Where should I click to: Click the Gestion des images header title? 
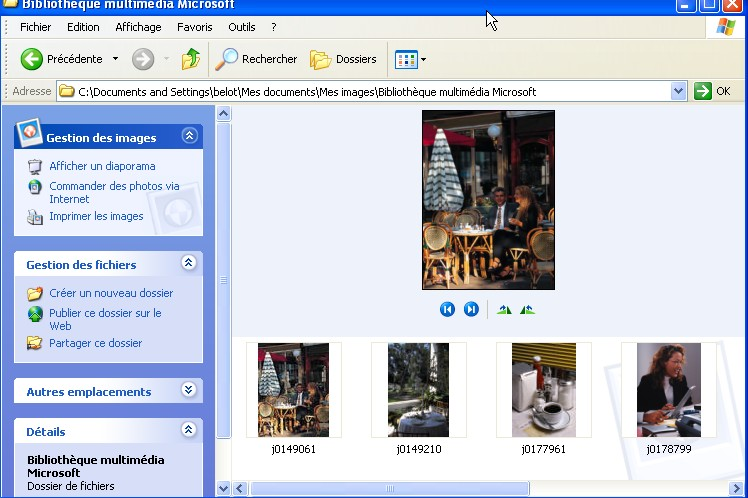101,138
